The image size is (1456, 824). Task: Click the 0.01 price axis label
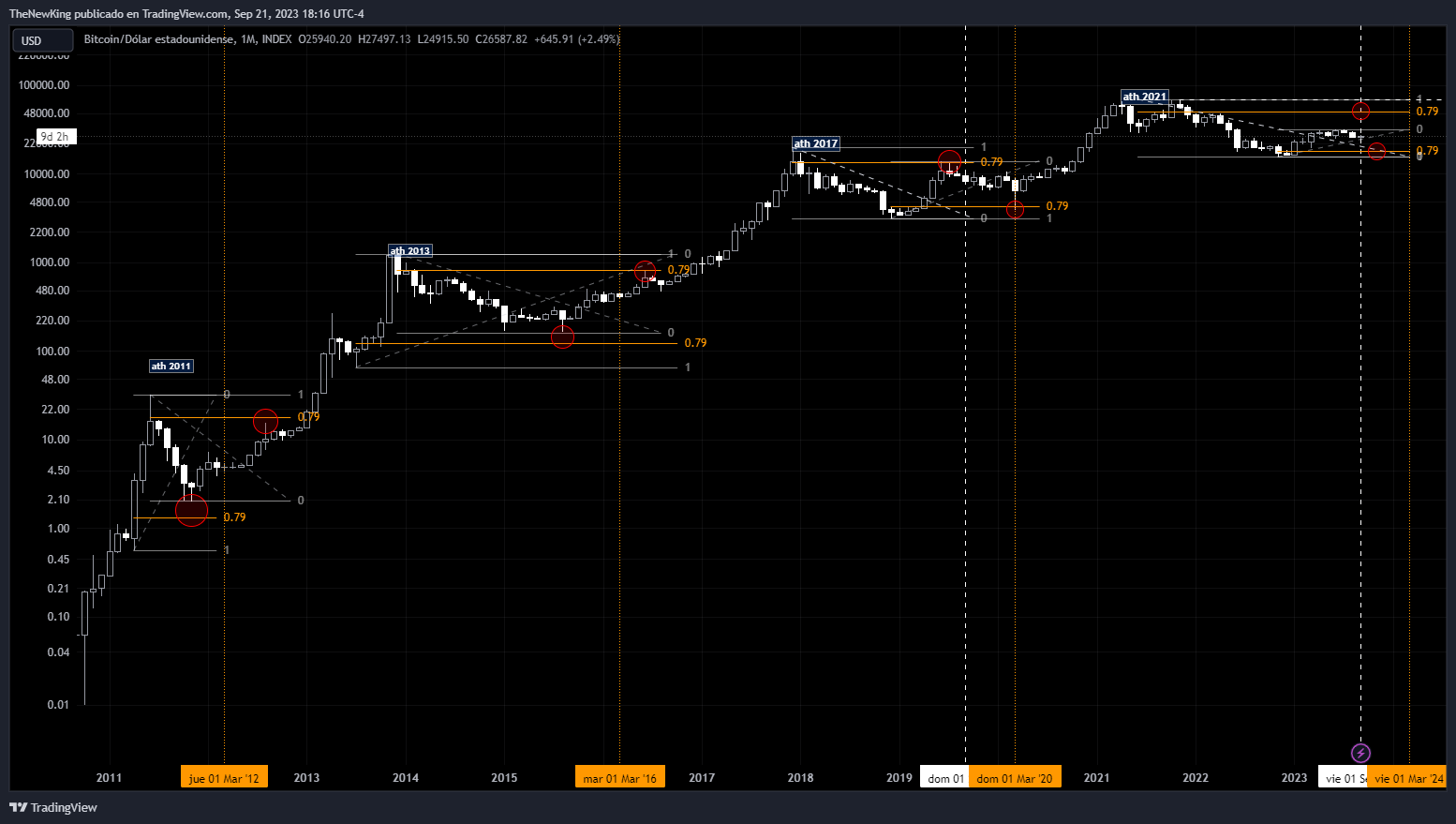coord(58,705)
